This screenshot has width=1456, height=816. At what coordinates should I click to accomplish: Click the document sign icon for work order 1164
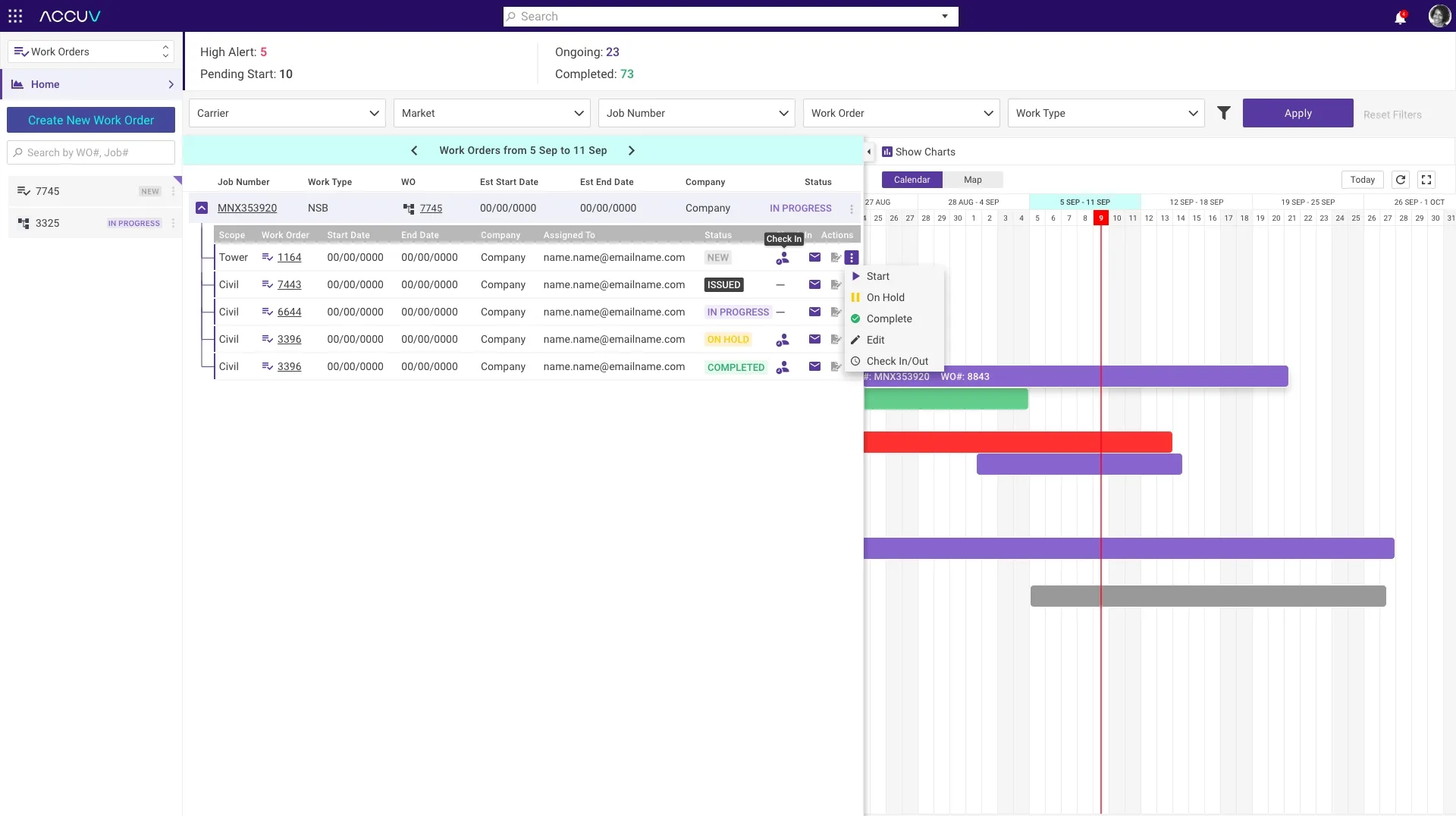(836, 258)
